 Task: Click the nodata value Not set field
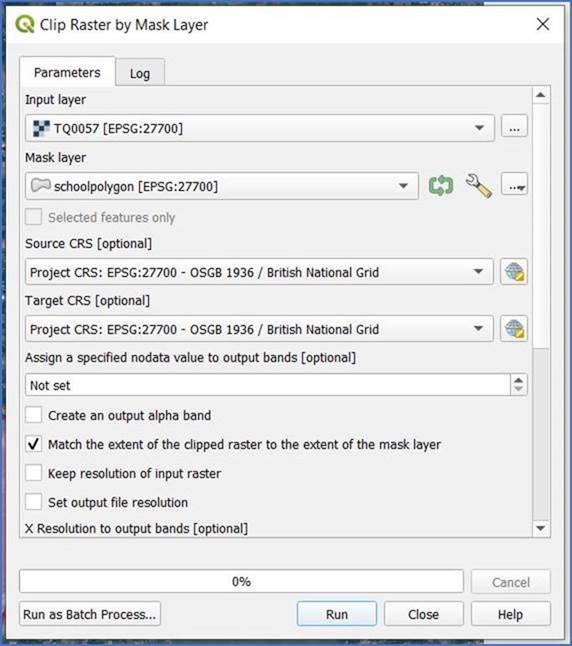coord(268,385)
